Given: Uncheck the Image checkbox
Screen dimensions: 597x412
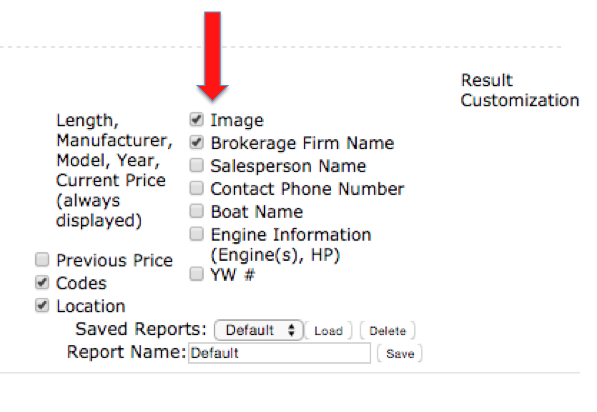Looking at the screenshot, I should point(196,120).
